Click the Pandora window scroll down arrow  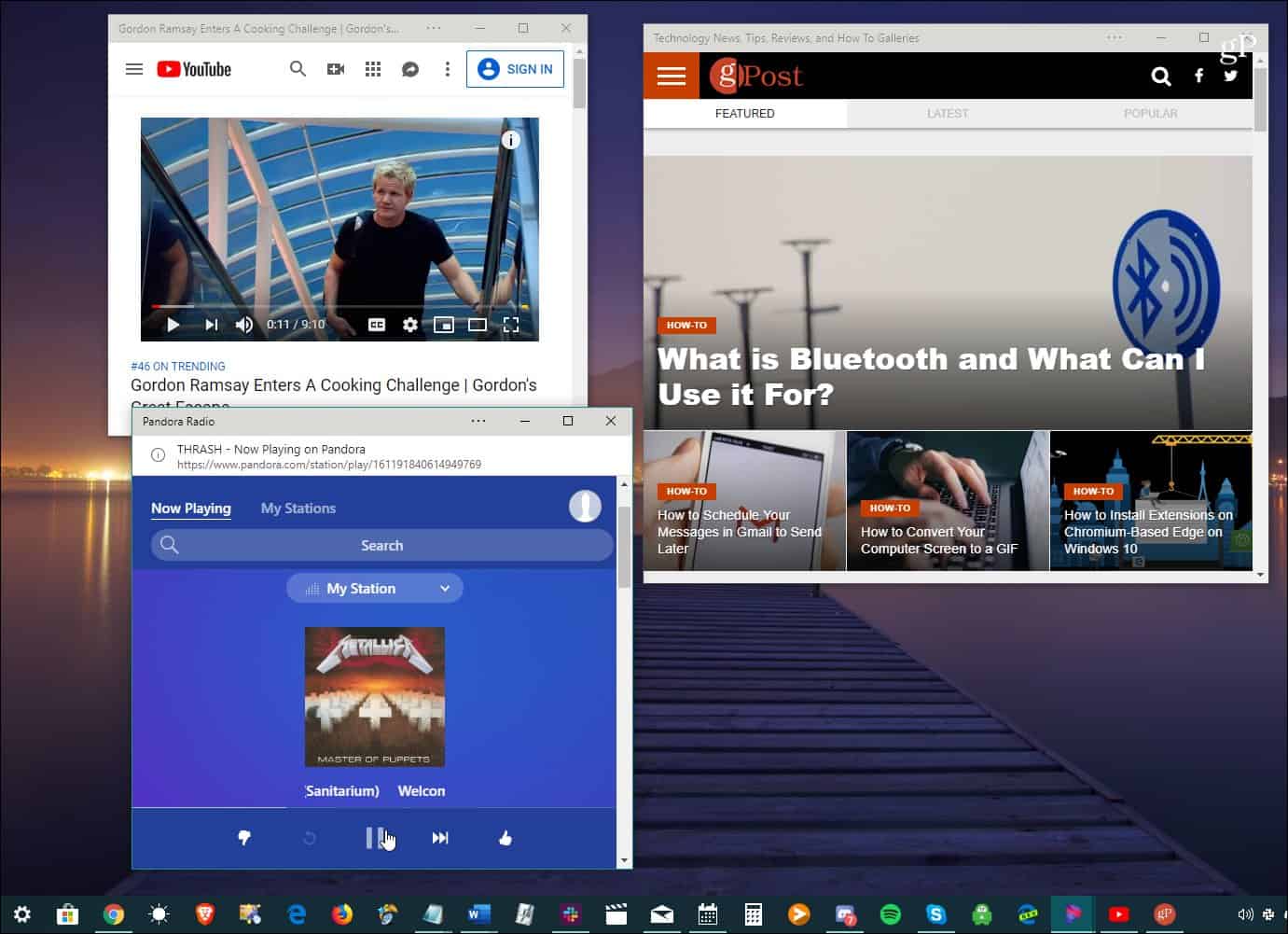pos(624,860)
